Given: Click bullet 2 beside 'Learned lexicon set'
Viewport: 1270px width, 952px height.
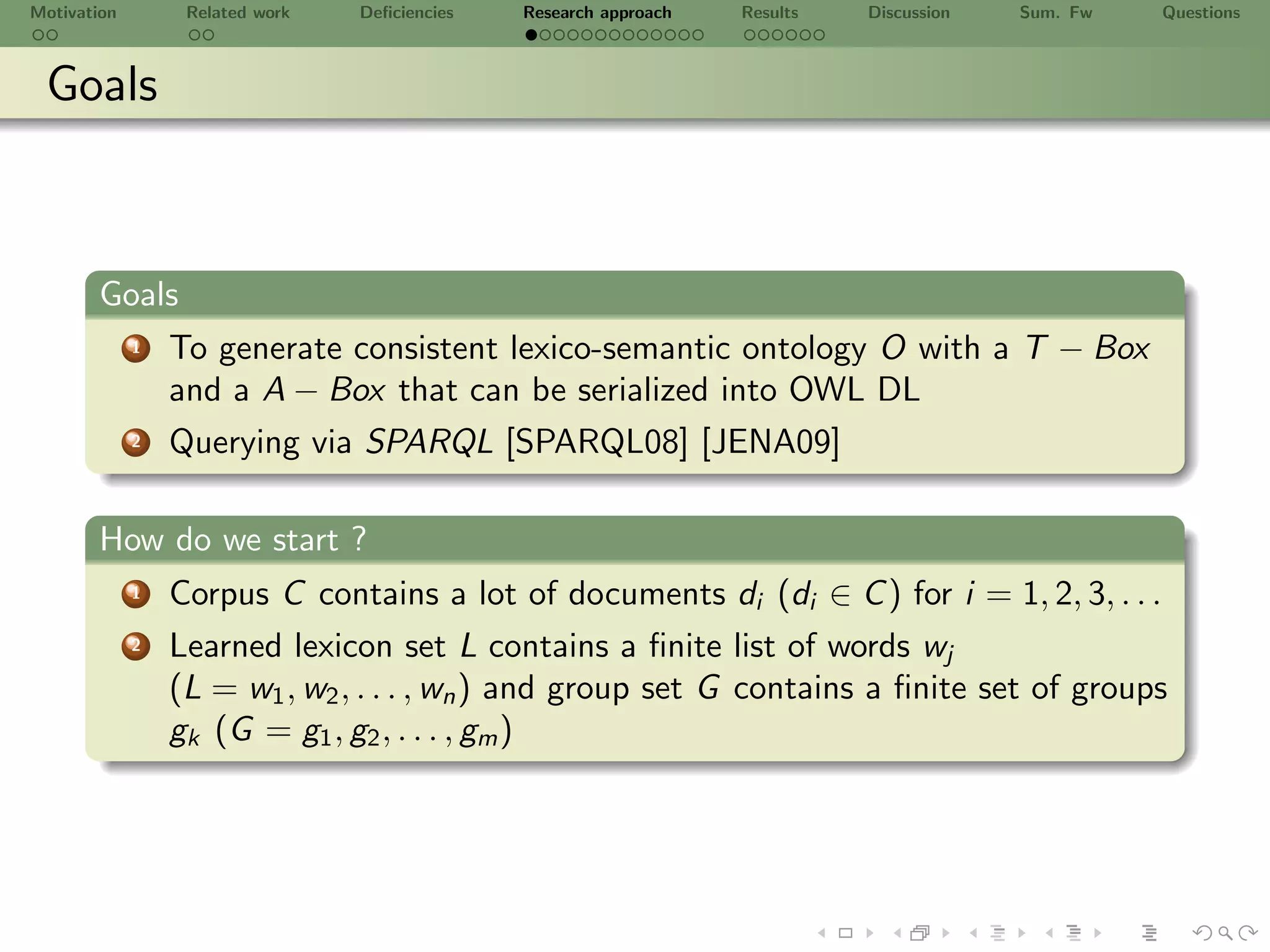Looking at the screenshot, I should [x=136, y=646].
